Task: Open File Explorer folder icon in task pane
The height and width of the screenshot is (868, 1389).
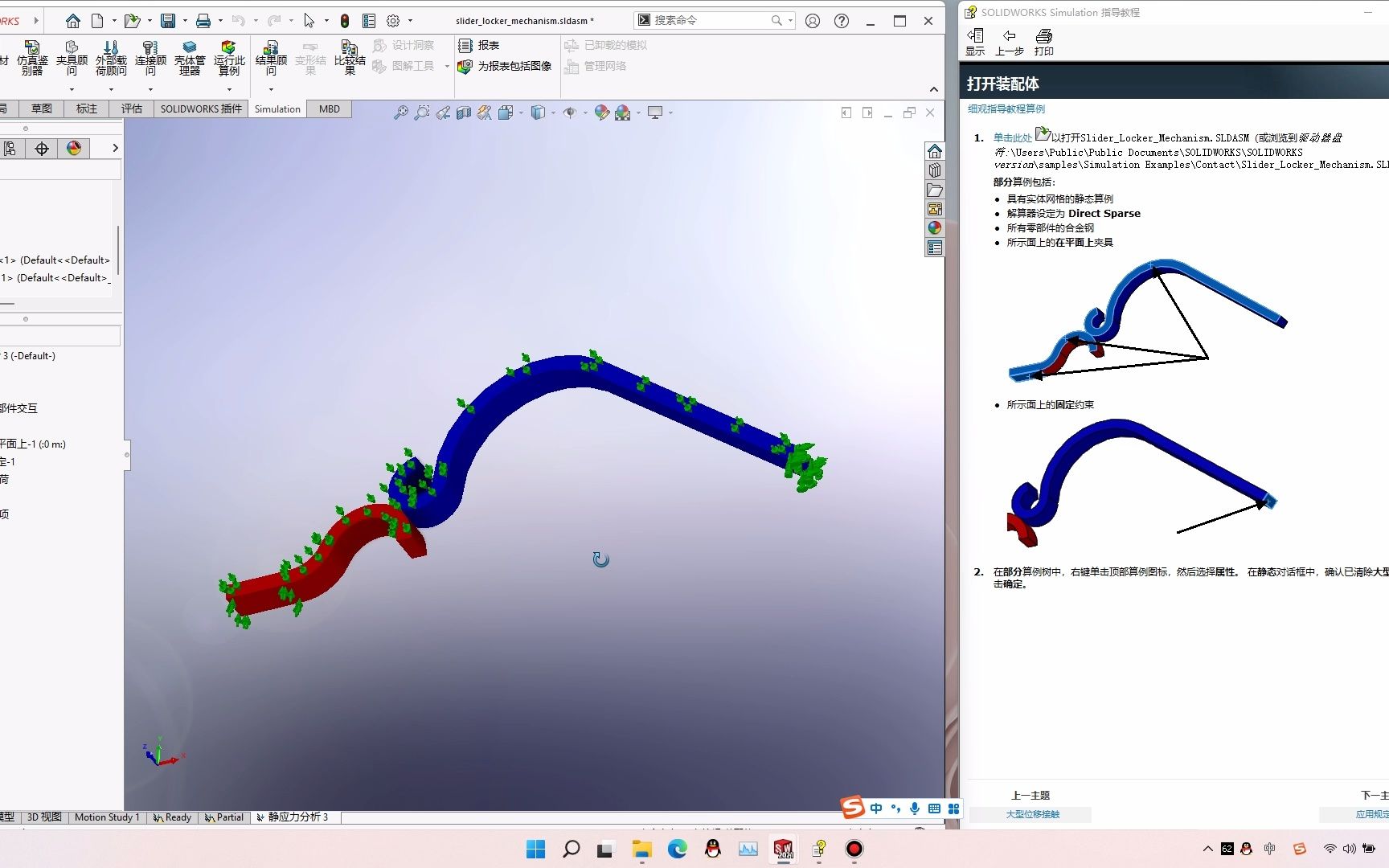Action: tap(934, 190)
